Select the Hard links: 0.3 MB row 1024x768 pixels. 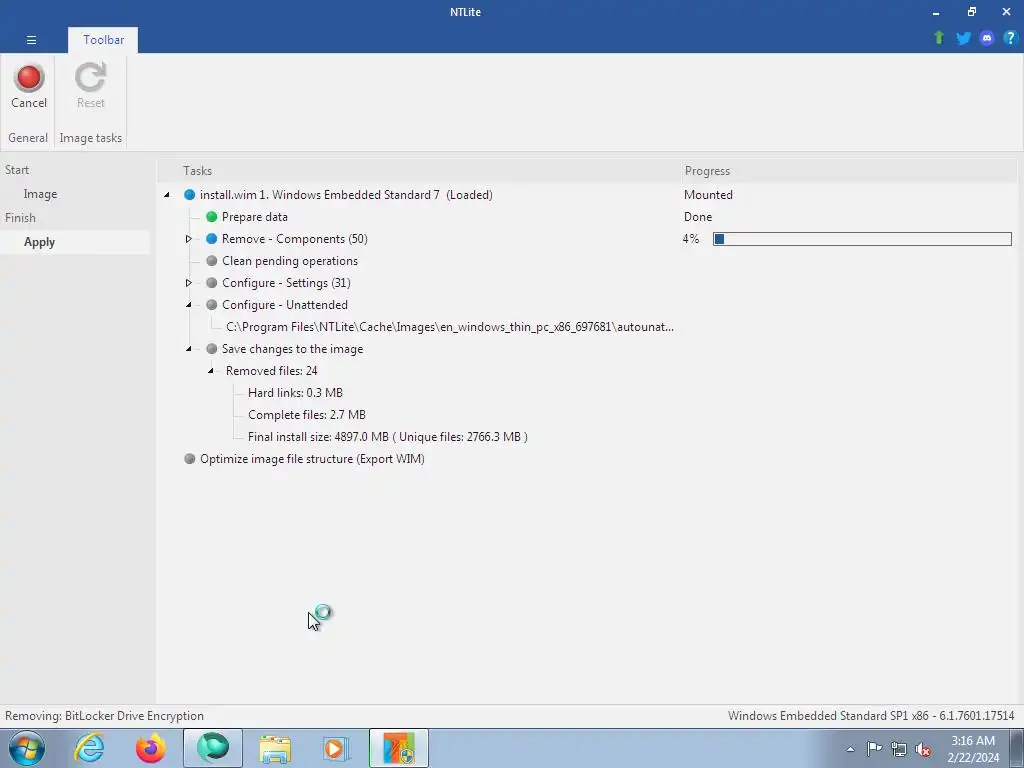pyautogui.click(x=295, y=392)
